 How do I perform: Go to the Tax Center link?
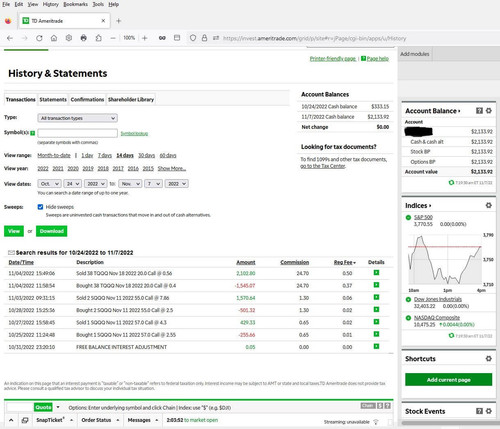[323, 166]
